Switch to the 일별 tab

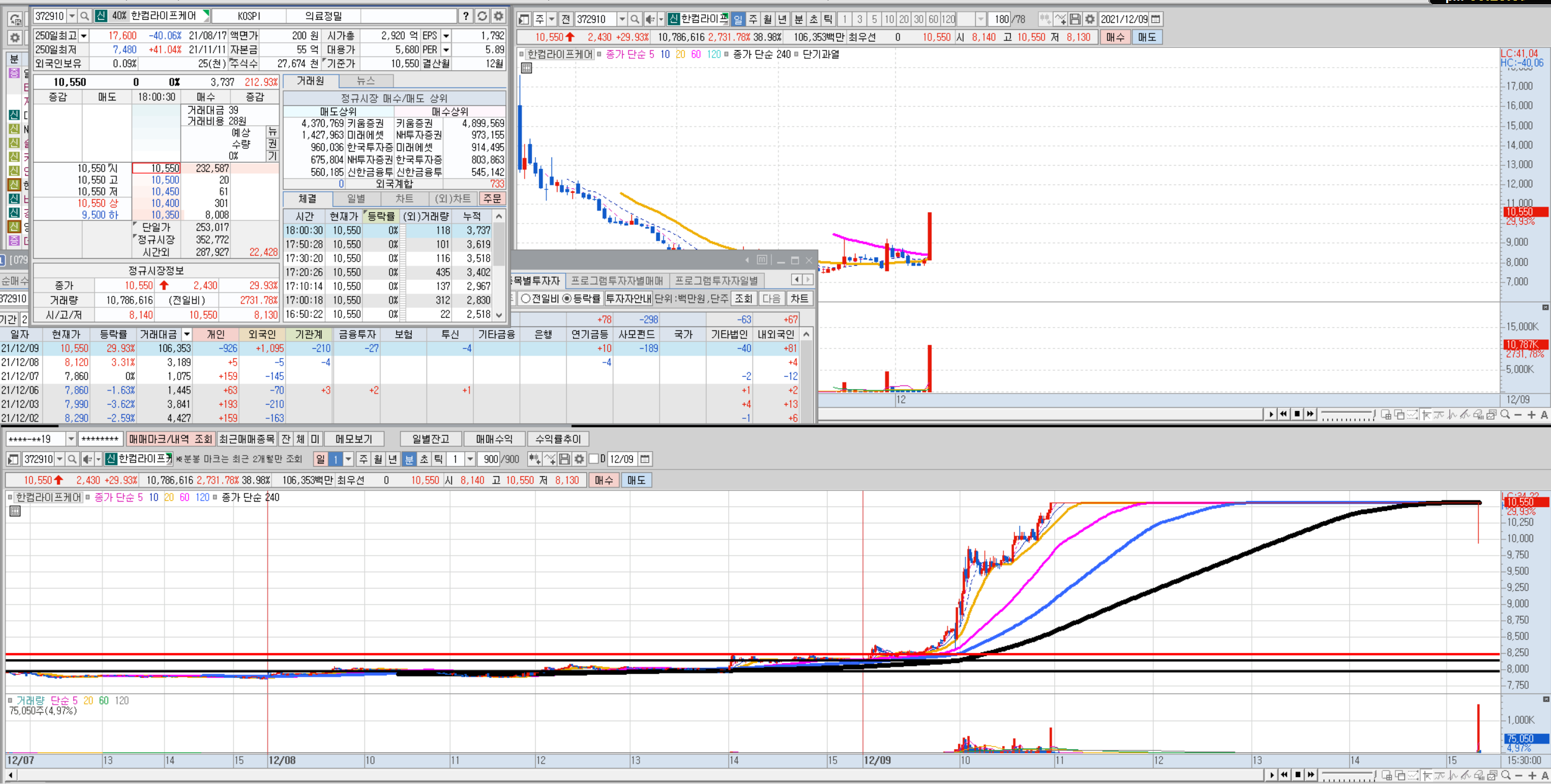(356, 199)
